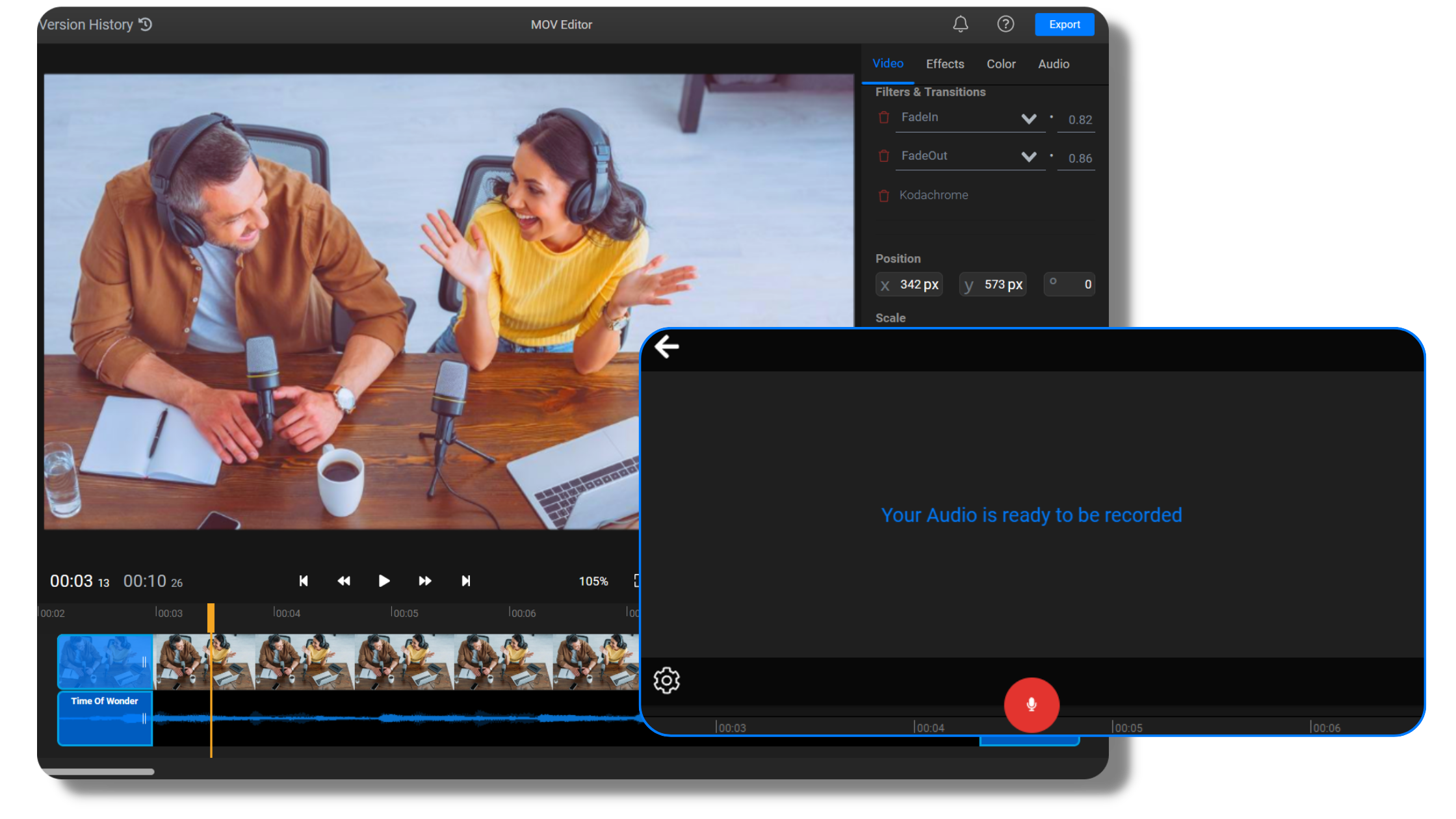Click the Version History revert icon
This screenshot has height=819, width=1456.
(x=146, y=23)
